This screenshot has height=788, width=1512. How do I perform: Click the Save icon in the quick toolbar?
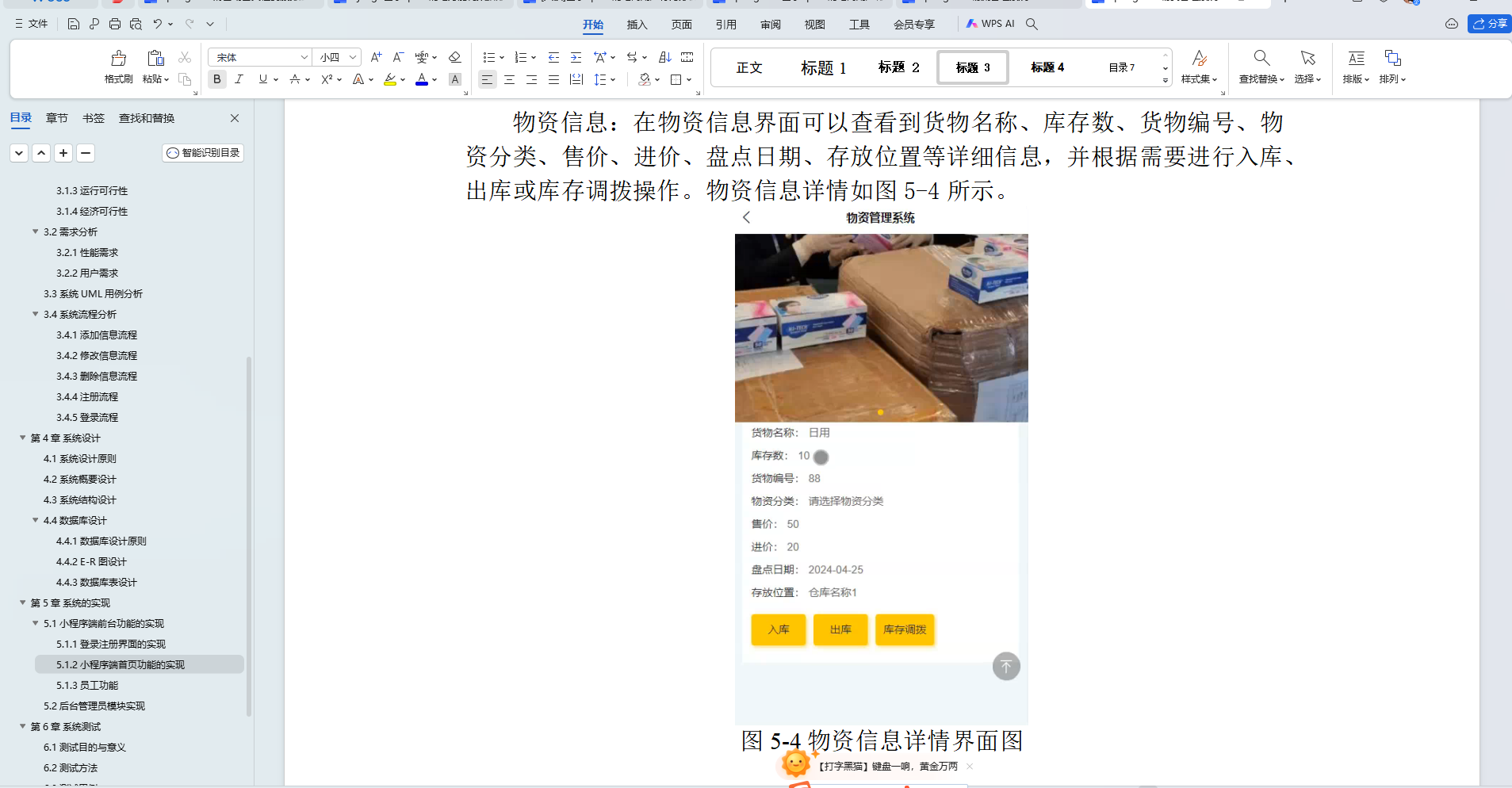pyautogui.click(x=73, y=24)
